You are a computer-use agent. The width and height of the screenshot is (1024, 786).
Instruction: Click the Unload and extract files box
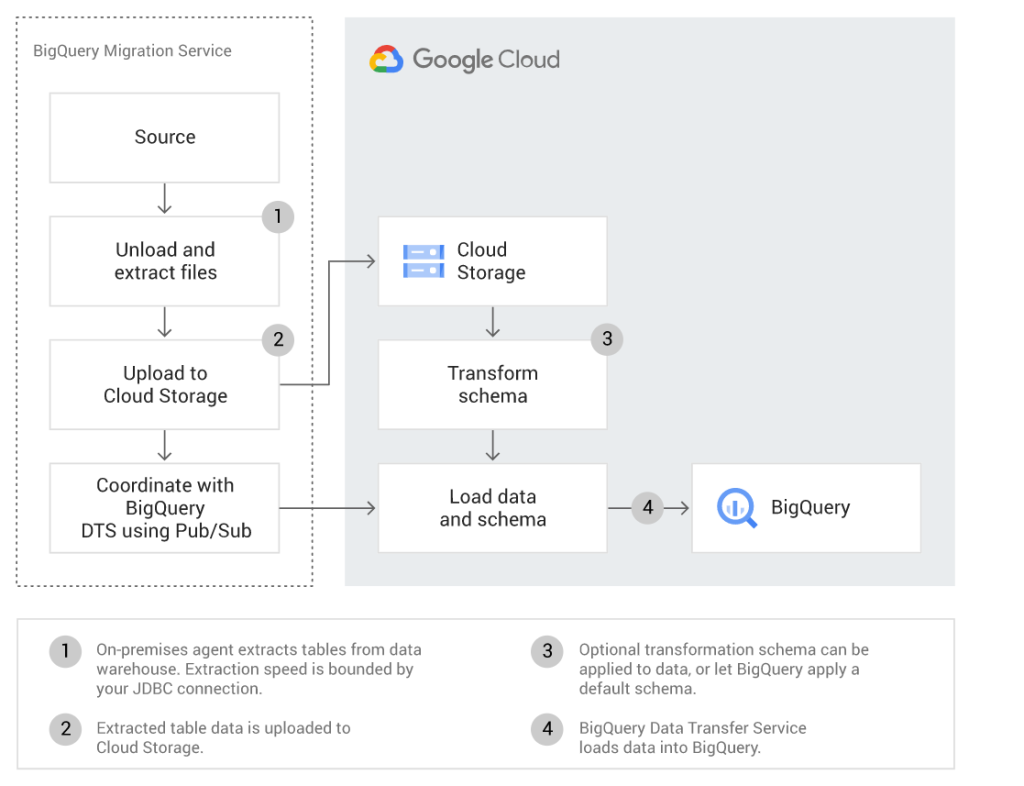click(x=164, y=261)
